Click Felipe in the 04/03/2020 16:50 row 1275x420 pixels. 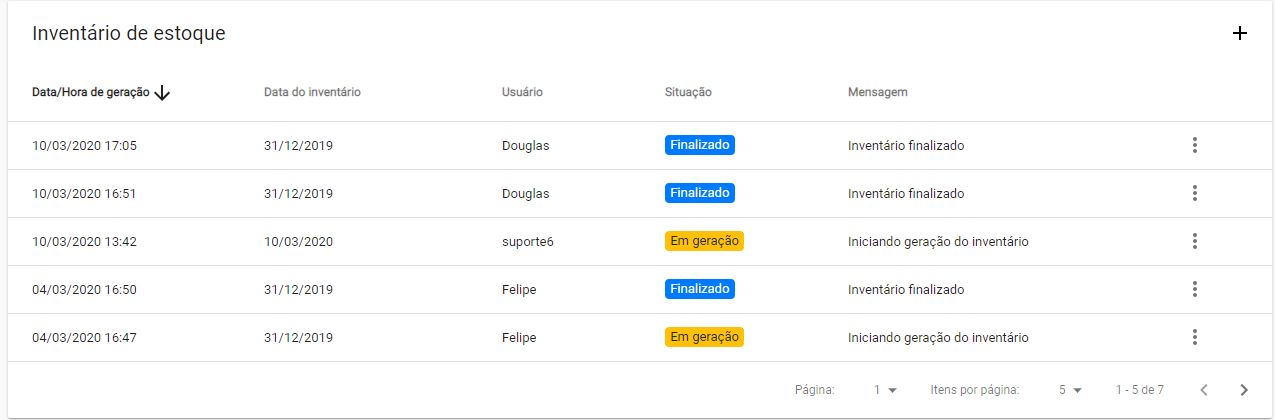519,289
